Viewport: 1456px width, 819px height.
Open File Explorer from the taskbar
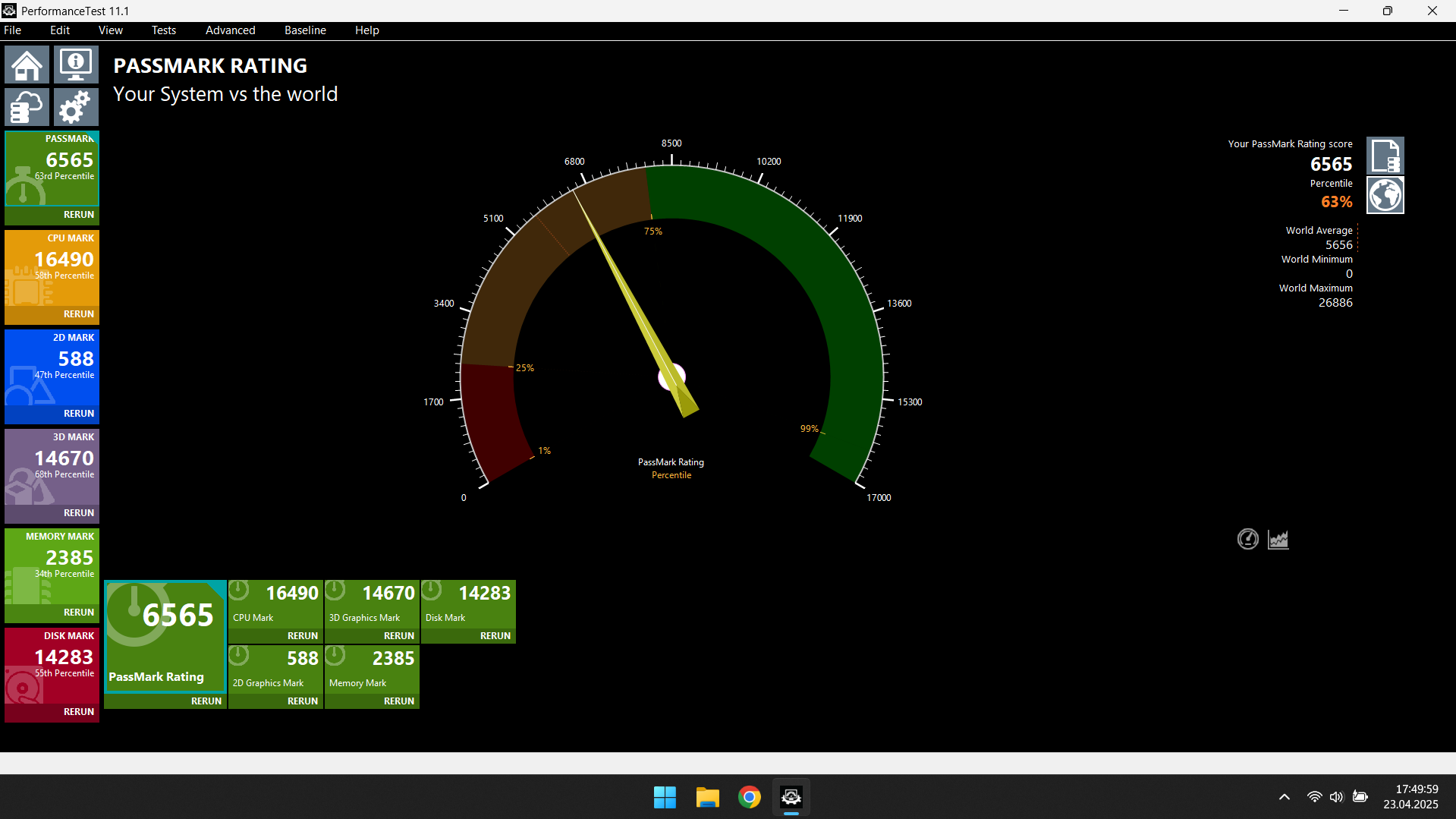[x=708, y=797]
